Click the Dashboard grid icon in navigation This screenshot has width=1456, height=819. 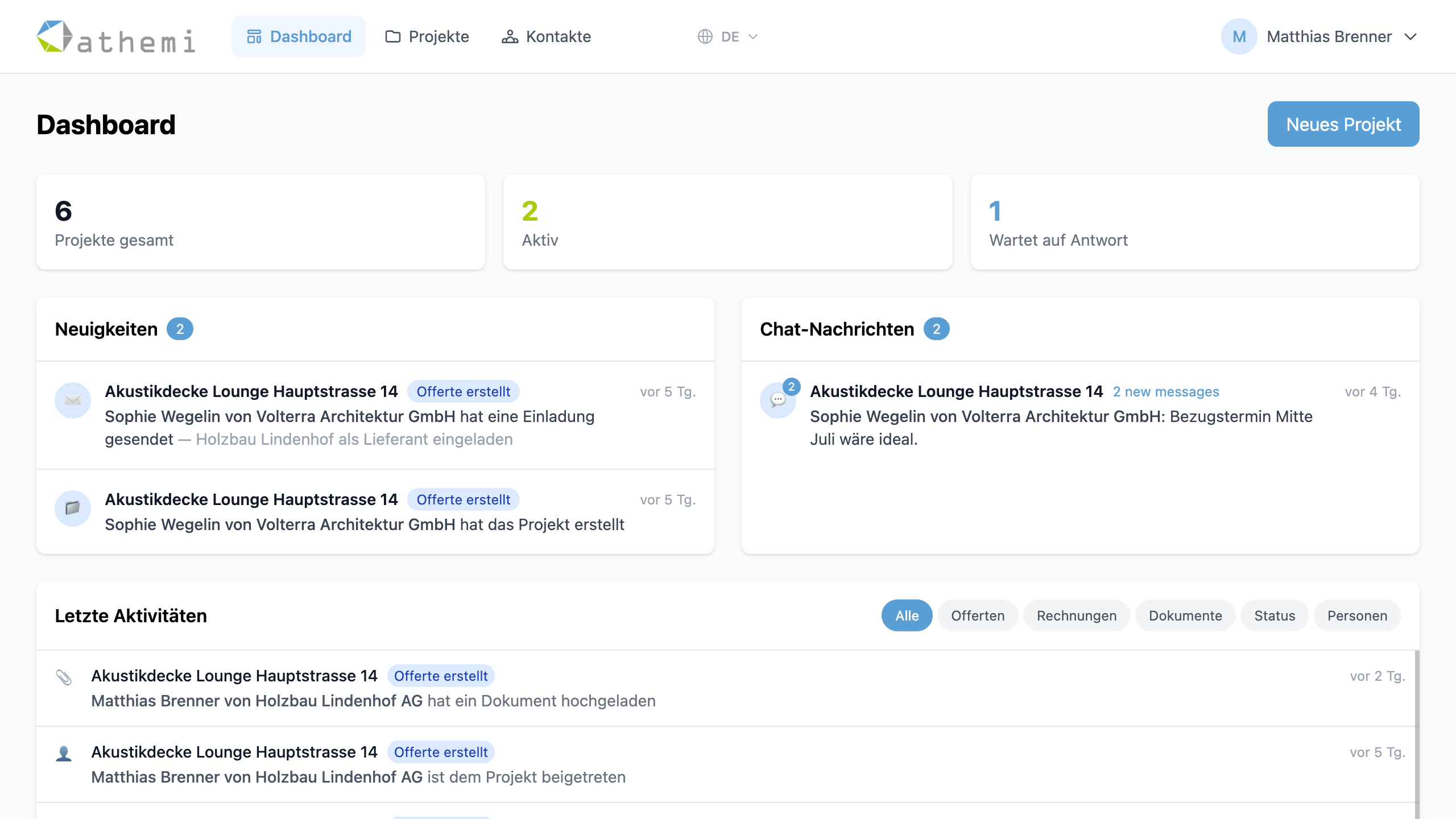pyautogui.click(x=254, y=36)
